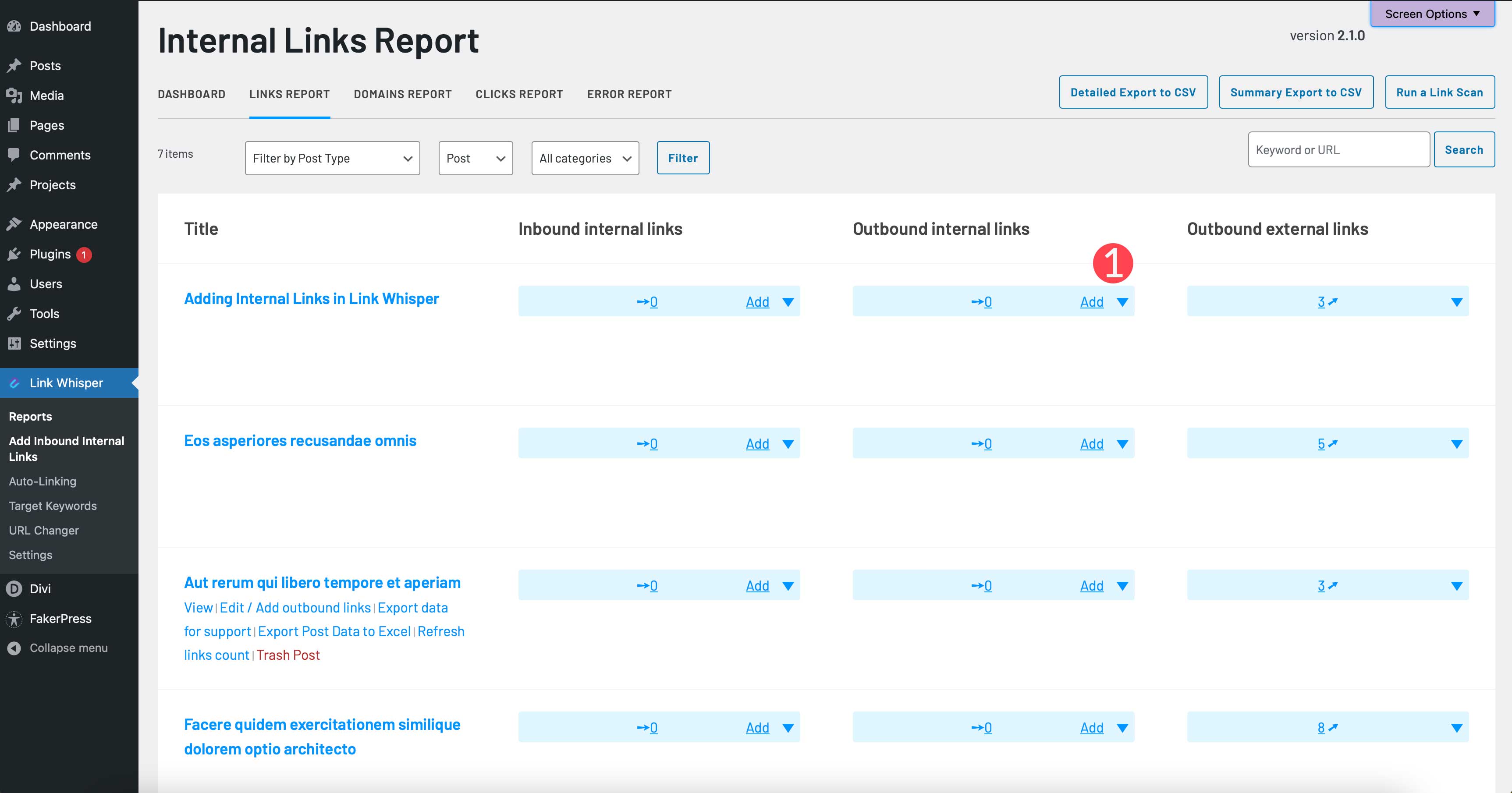
Task: Click Run a Link Scan button
Action: [1441, 92]
